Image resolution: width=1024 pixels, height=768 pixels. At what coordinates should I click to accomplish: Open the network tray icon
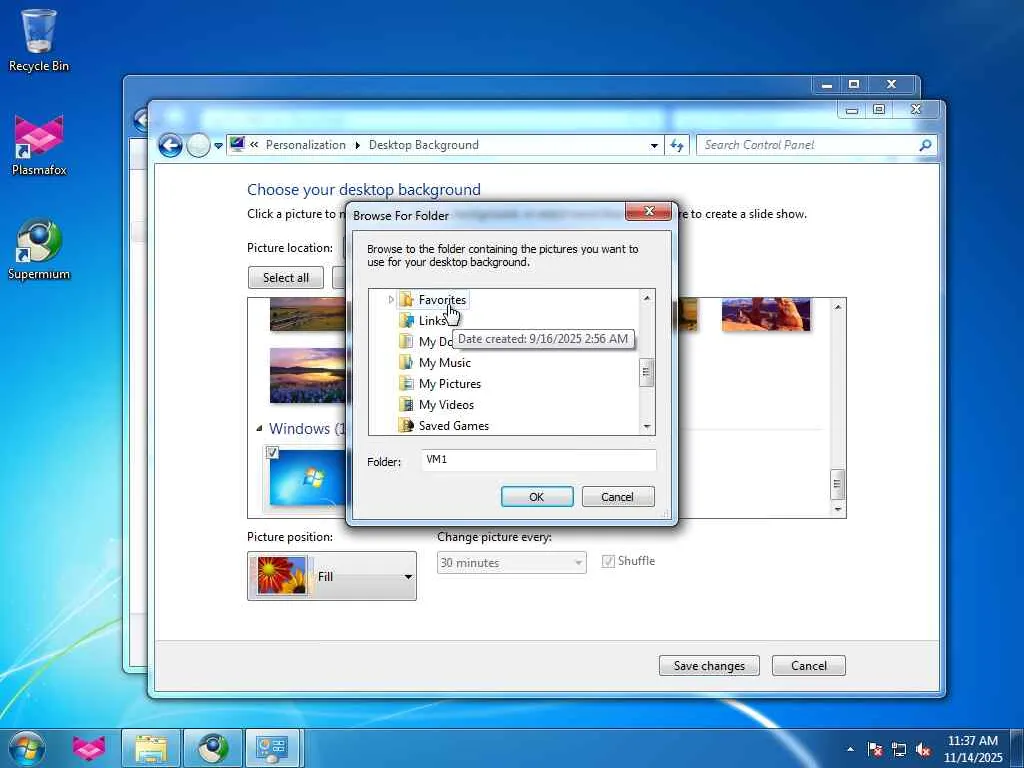(x=899, y=749)
